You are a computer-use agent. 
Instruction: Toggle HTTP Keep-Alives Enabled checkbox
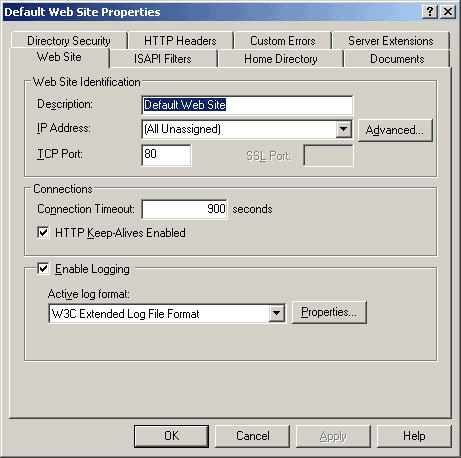coord(43,232)
